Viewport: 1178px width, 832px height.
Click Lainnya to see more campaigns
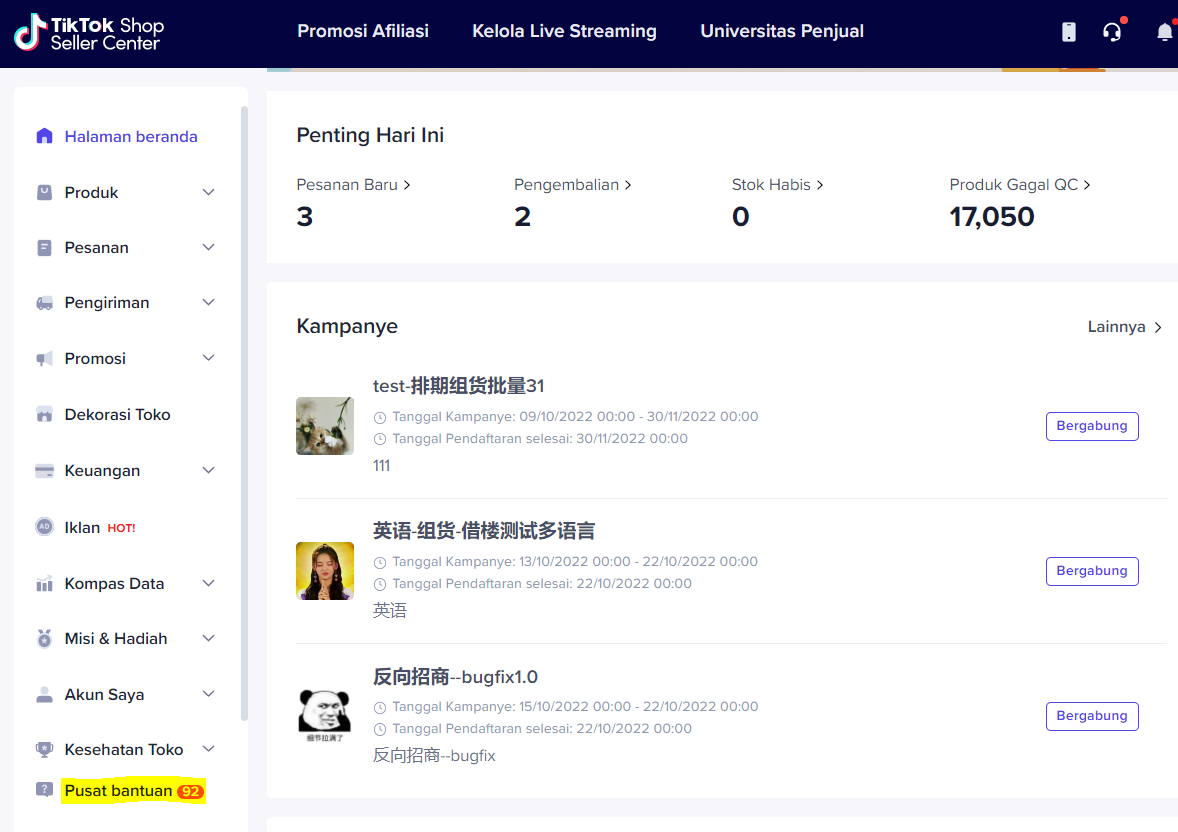1124,327
